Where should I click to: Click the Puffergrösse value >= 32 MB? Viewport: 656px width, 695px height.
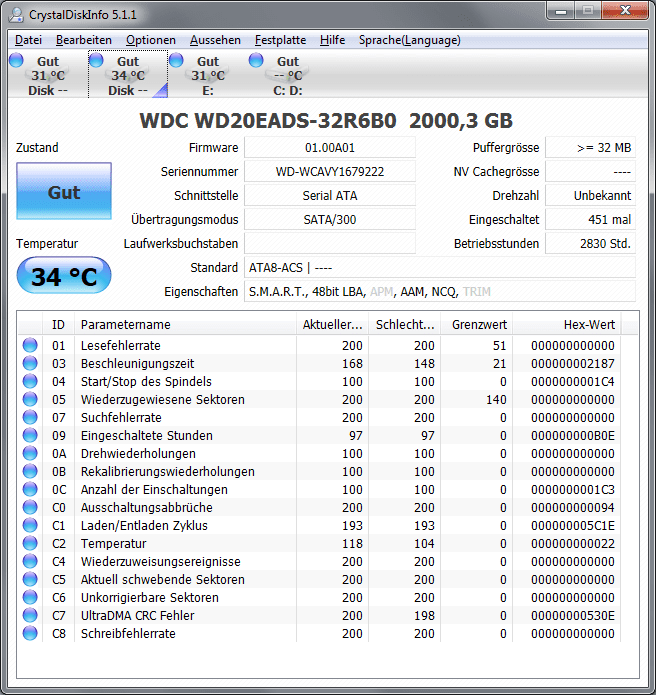(x=590, y=148)
